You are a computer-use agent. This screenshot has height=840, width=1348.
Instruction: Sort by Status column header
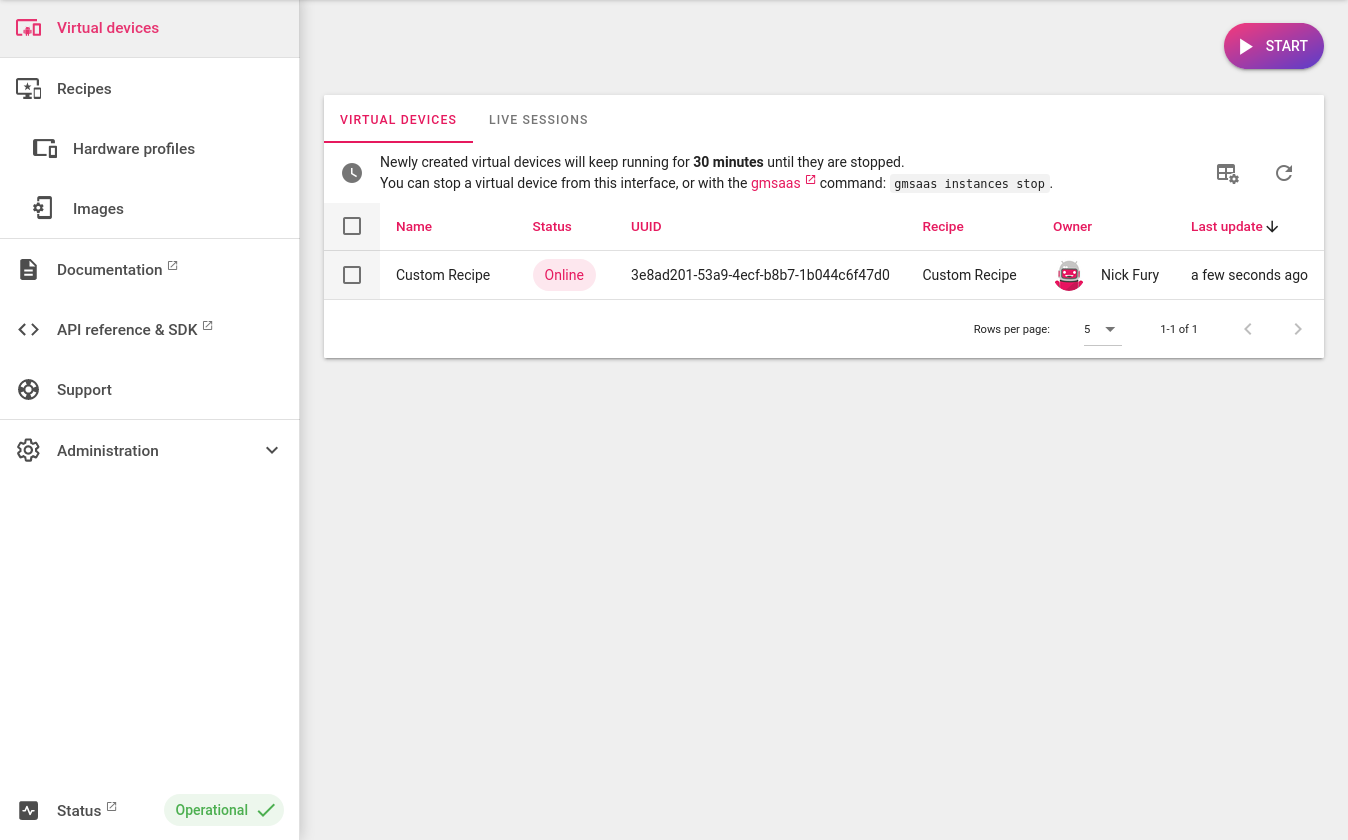click(x=552, y=227)
